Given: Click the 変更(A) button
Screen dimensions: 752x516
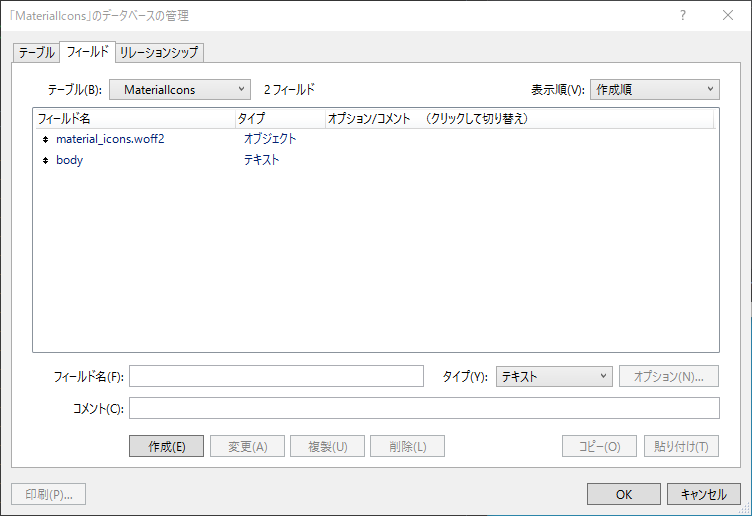Looking at the screenshot, I should (247, 446).
